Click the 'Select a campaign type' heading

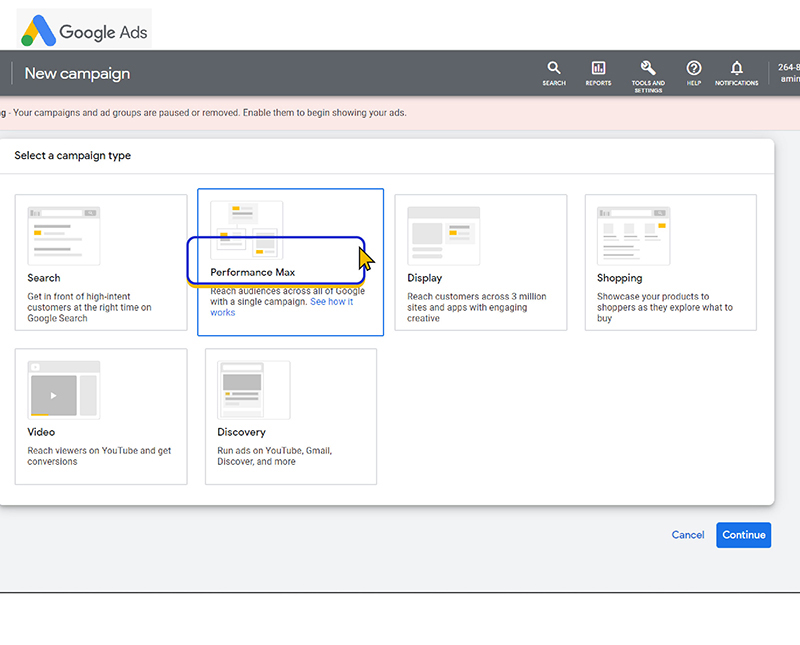click(72, 156)
